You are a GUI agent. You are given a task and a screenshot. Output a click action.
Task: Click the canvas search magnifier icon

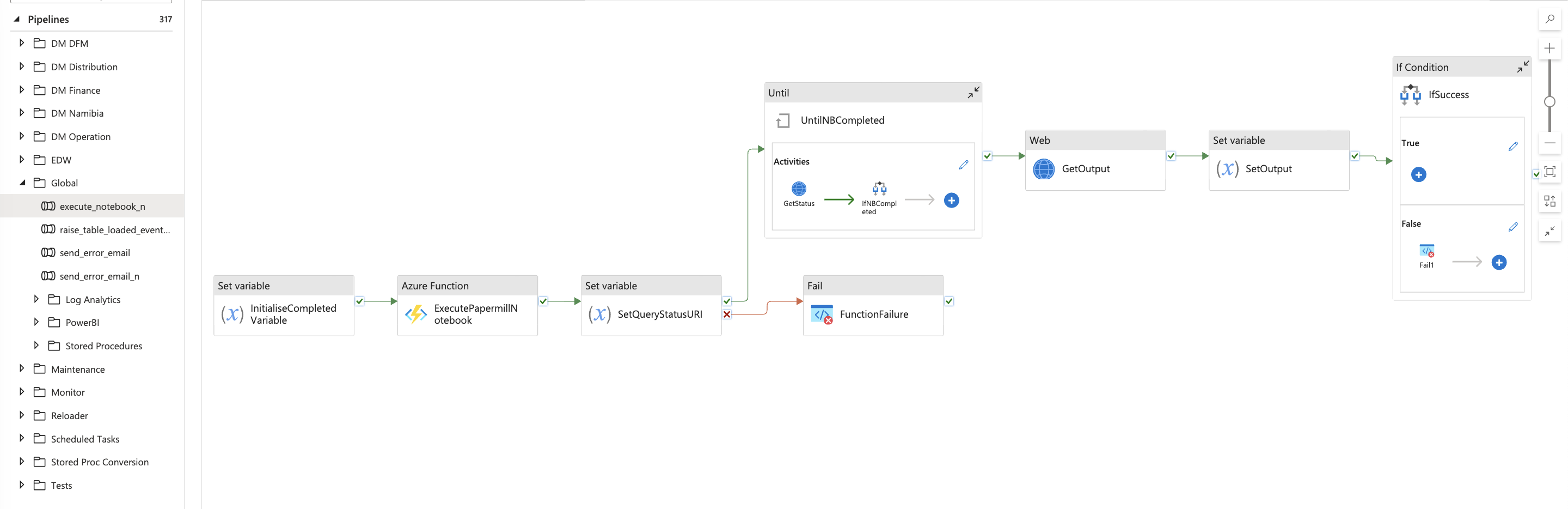click(x=1549, y=20)
